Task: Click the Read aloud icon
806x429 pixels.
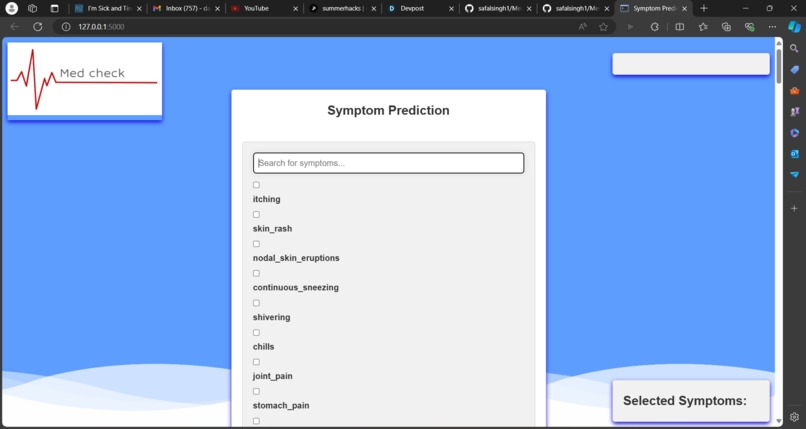Action: click(582, 27)
